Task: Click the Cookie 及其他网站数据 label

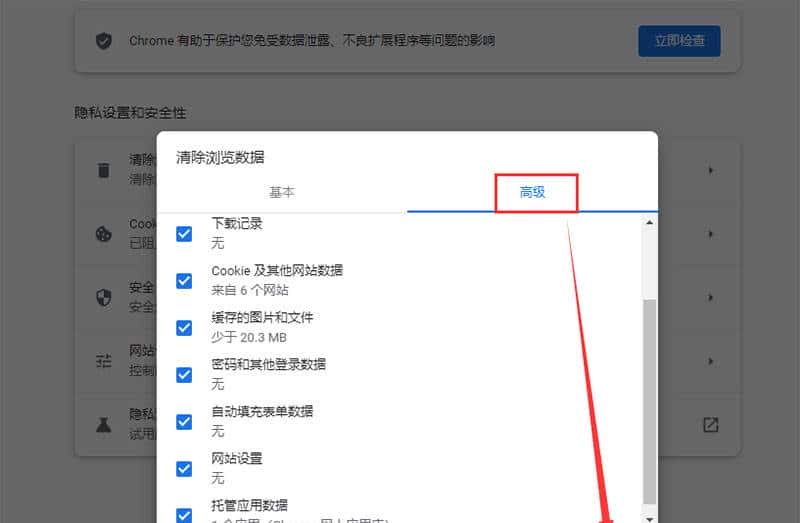Action: pos(277,270)
